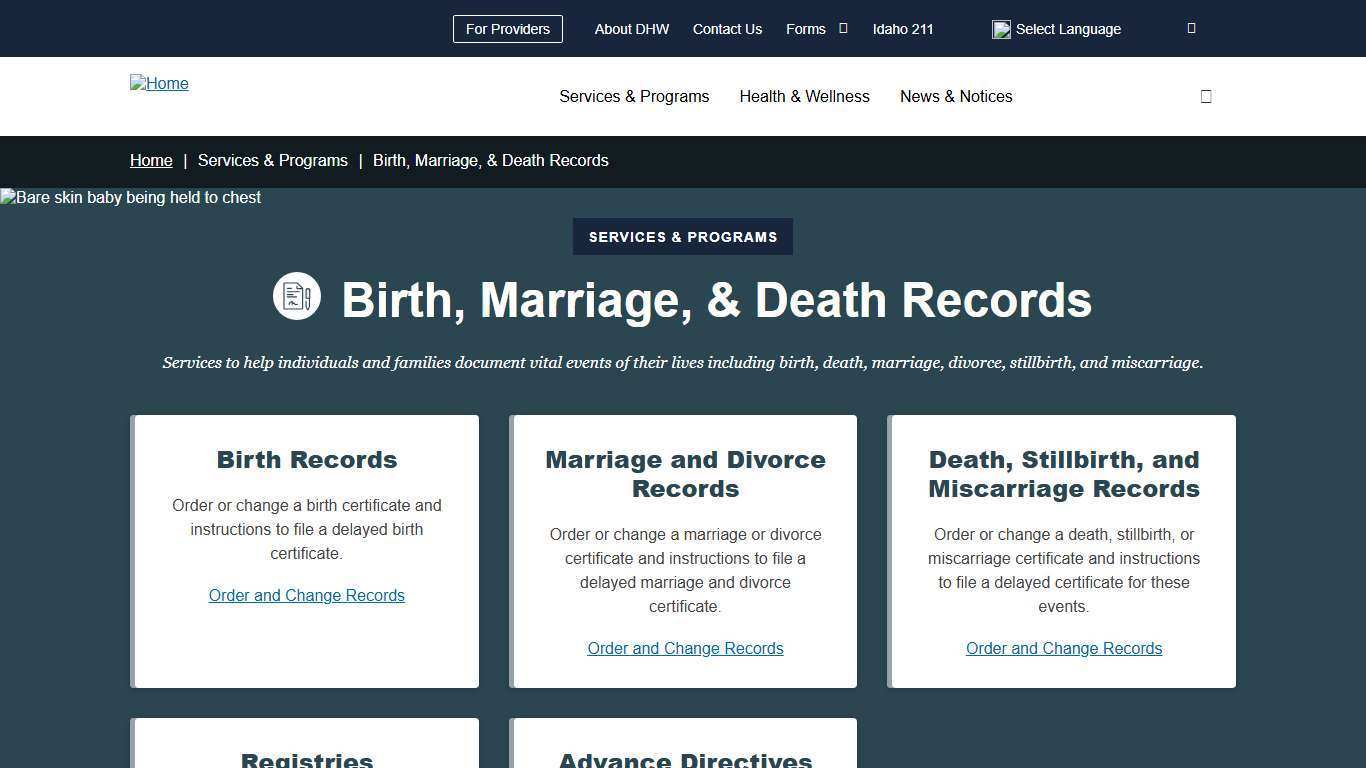Screen dimensions: 1366x768
Task: Click Contact Us in the top bar
Action: coord(727,29)
